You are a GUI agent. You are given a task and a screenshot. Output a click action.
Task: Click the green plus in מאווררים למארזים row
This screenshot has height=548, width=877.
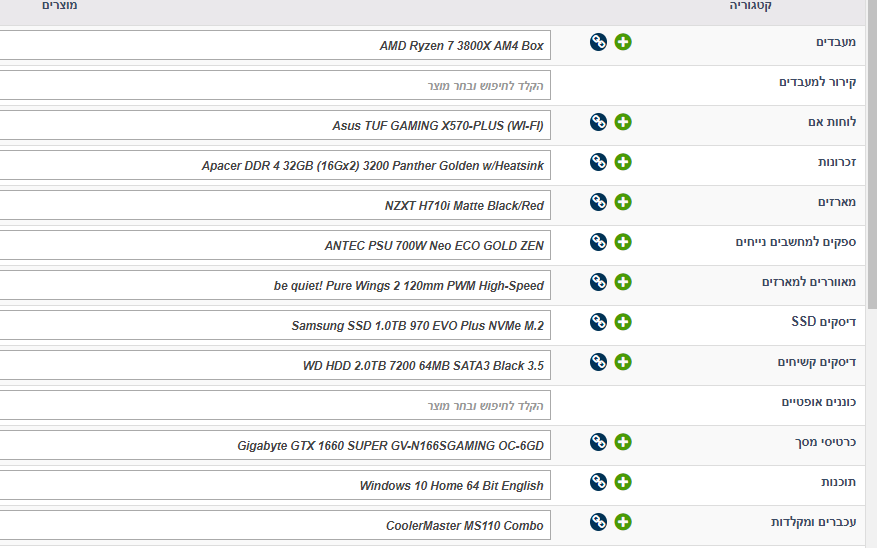[623, 282]
